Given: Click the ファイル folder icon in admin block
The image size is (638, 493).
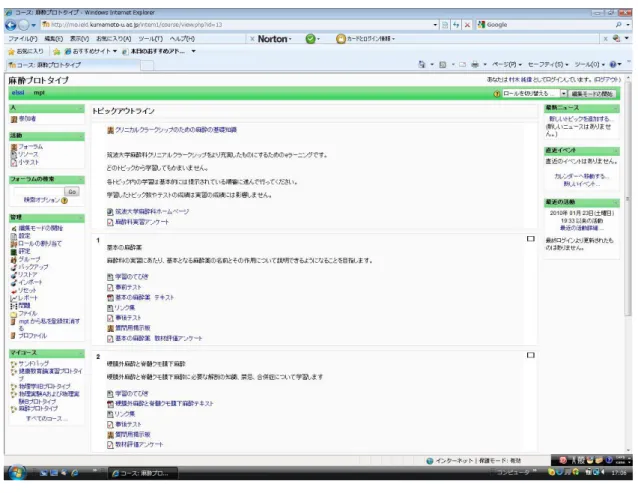Looking at the screenshot, I should tap(14, 314).
